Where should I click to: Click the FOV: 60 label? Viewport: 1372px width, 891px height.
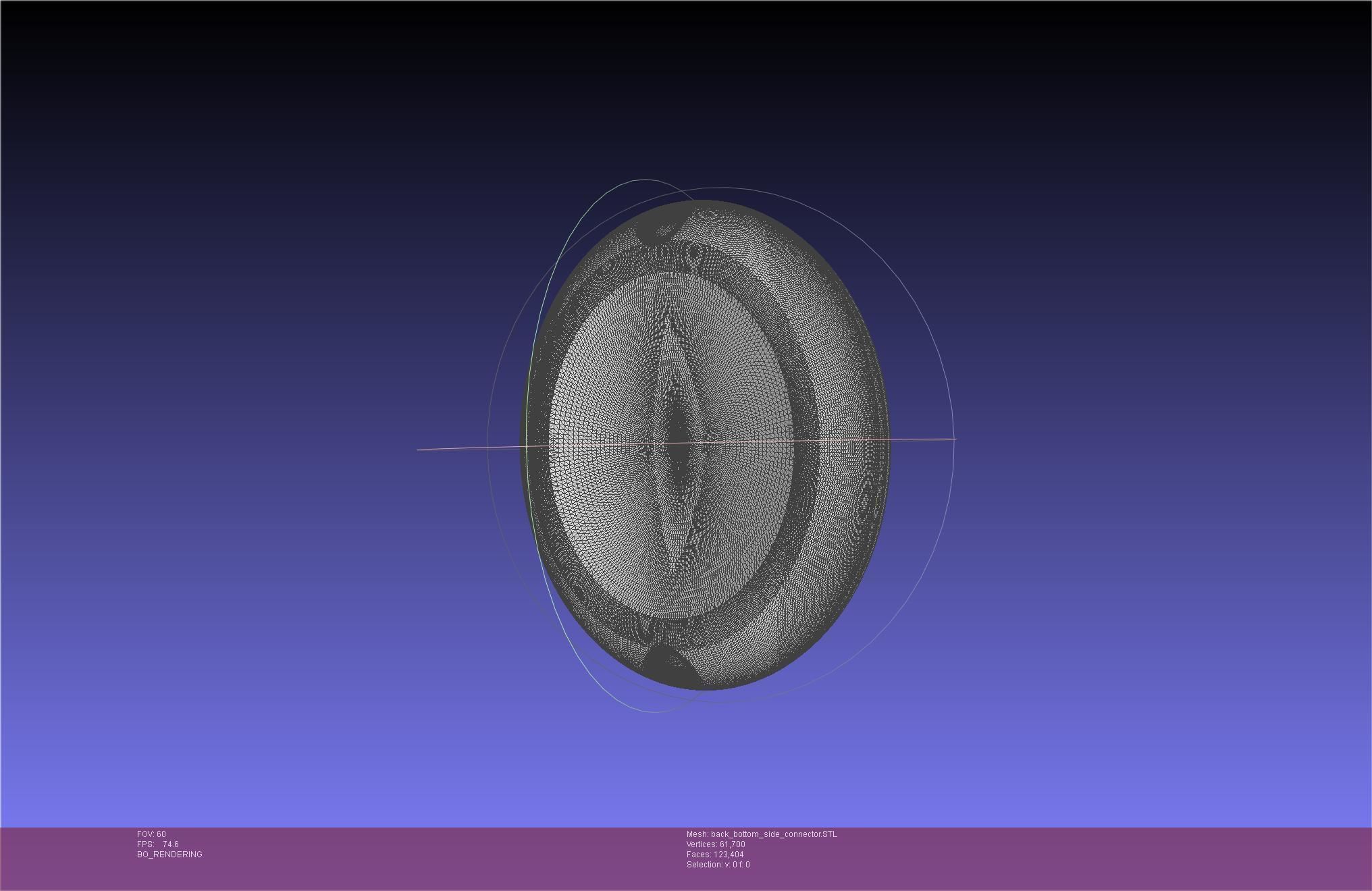pos(151,834)
